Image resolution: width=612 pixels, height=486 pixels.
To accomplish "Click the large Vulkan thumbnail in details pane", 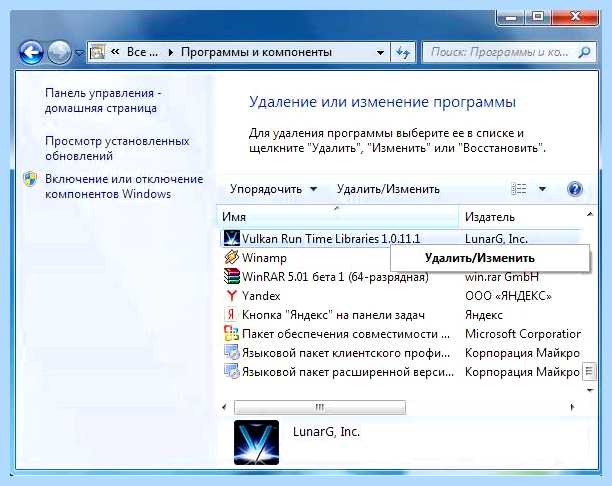I will [x=256, y=442].
